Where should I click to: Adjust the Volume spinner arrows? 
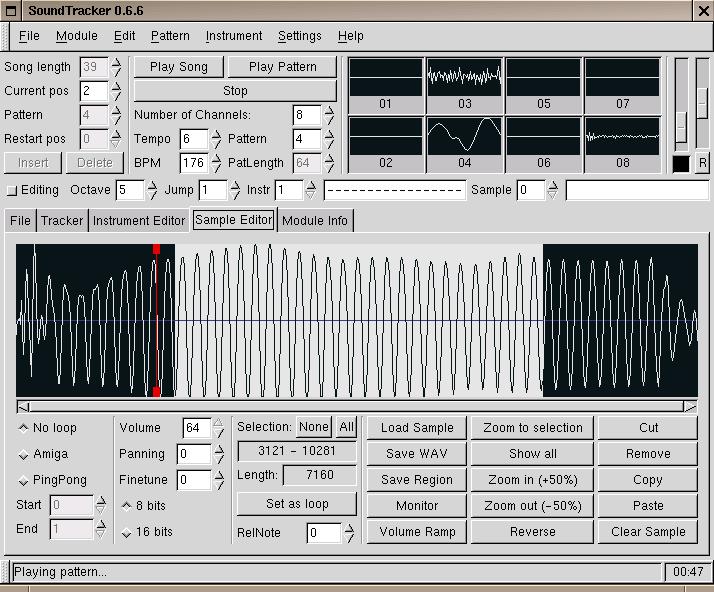(219, 428)
